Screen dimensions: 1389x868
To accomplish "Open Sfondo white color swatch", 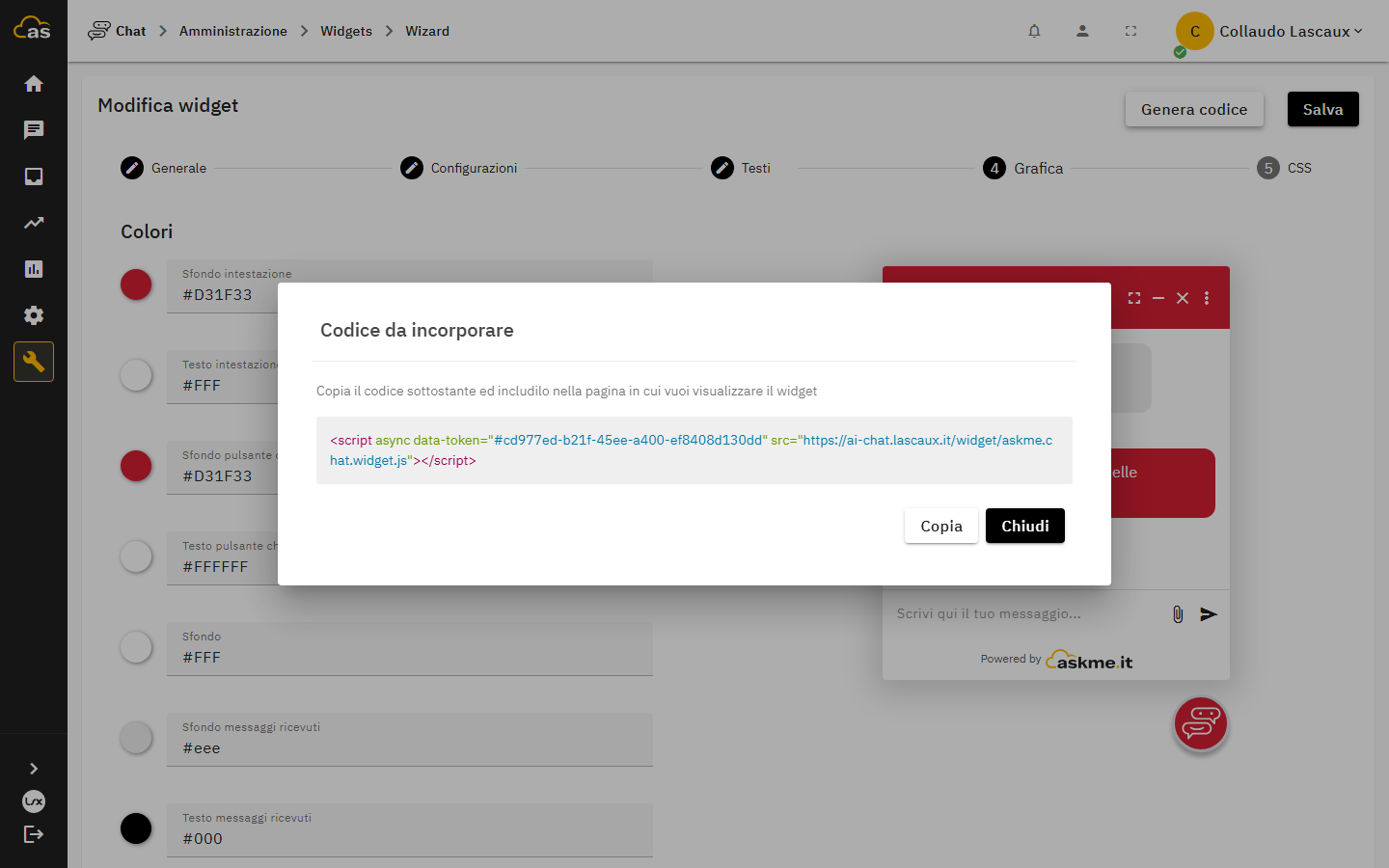I will coord(136,647).
